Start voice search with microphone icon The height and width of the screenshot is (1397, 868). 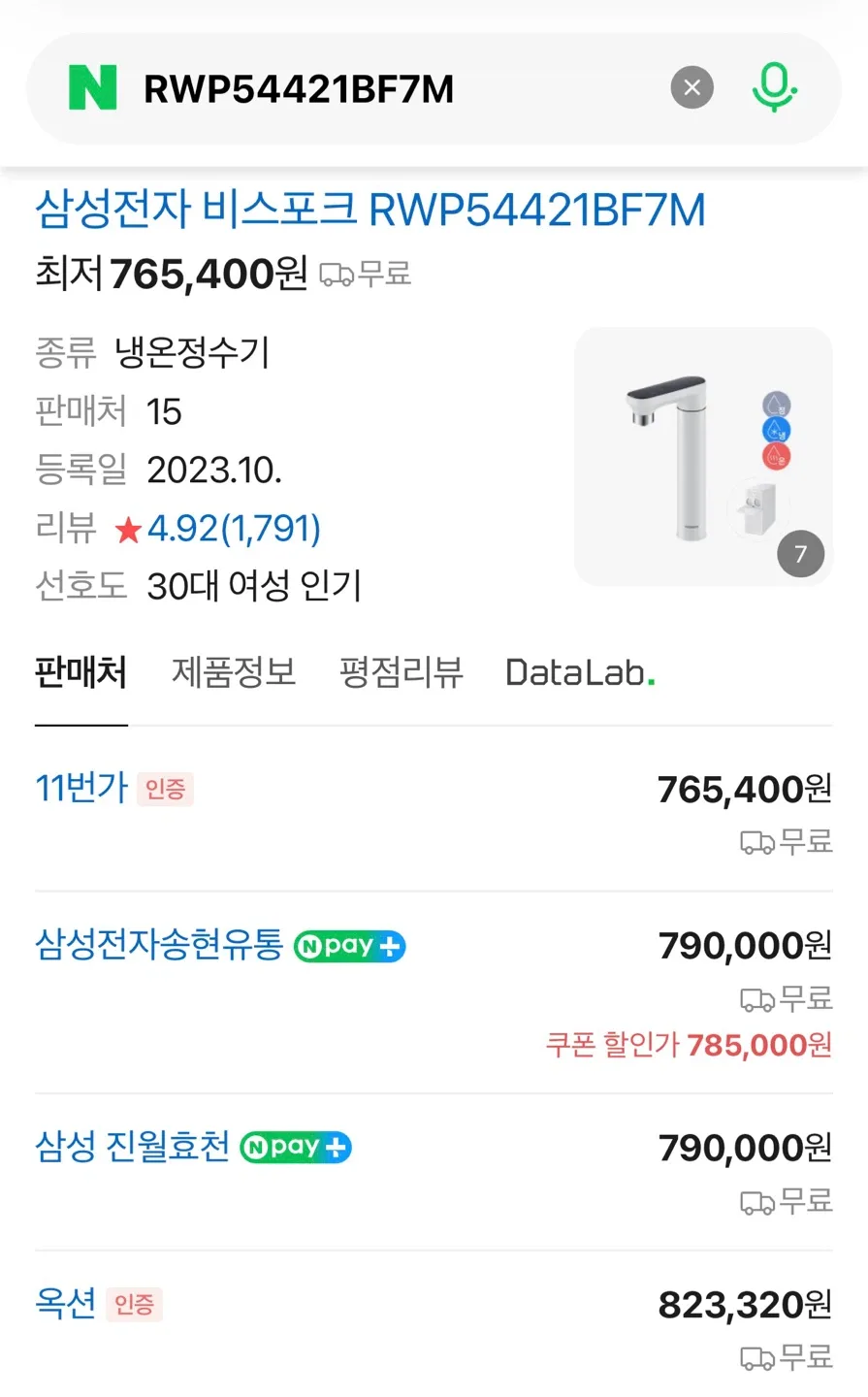click(x=774, y=88)
